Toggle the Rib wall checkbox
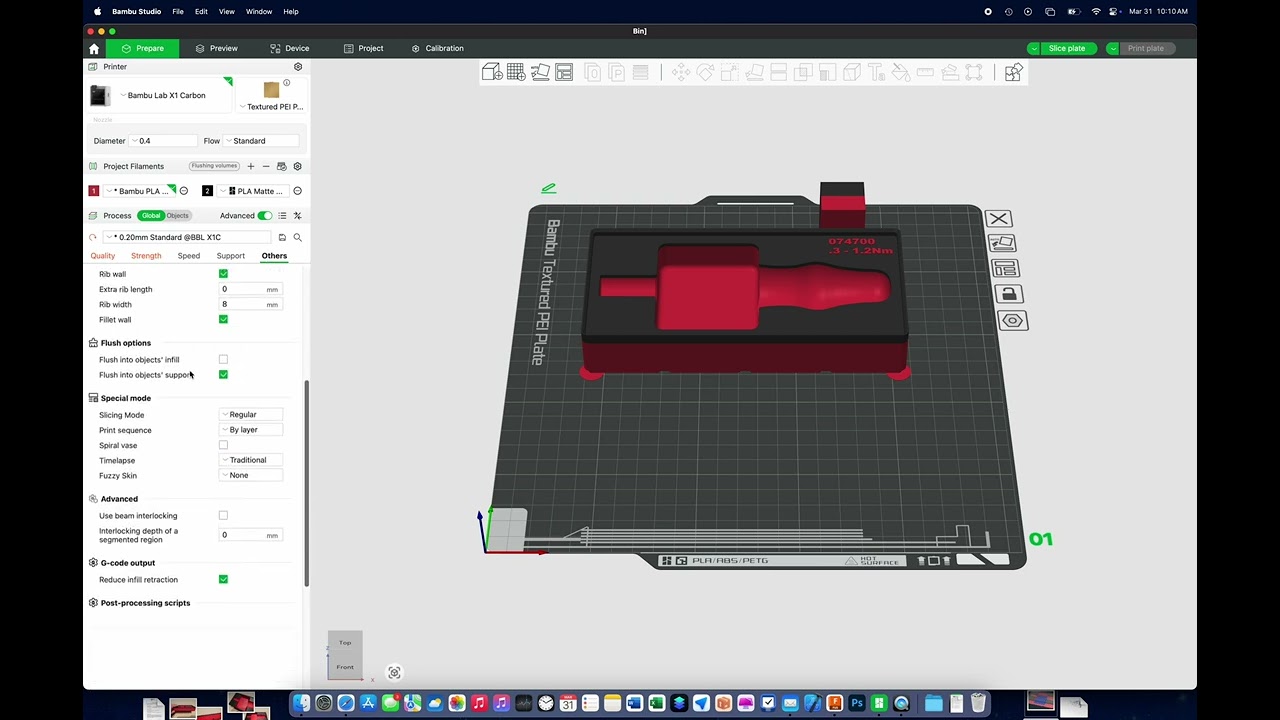Screen dimensions: 1280x720 pos(223,273)
